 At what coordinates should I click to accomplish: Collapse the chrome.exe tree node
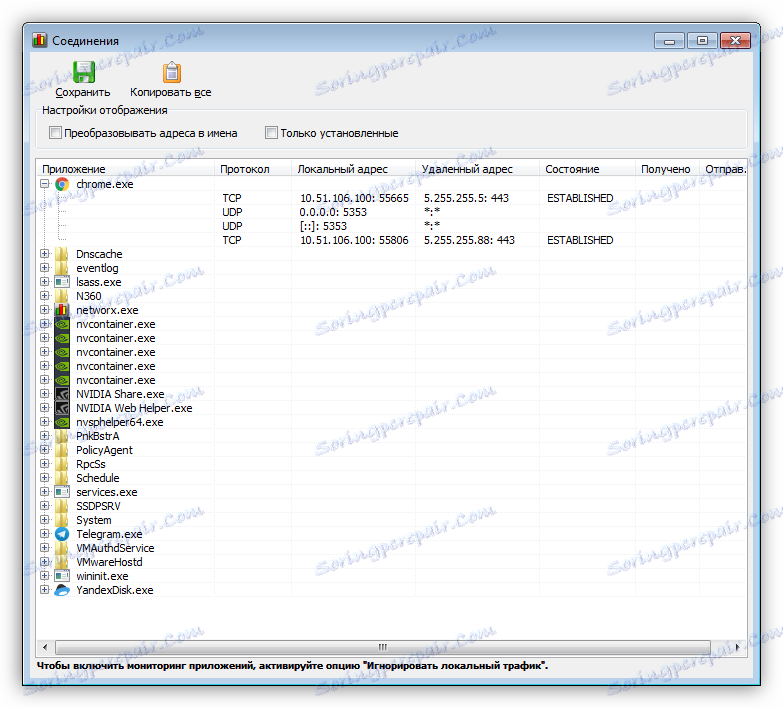[44, 184]
